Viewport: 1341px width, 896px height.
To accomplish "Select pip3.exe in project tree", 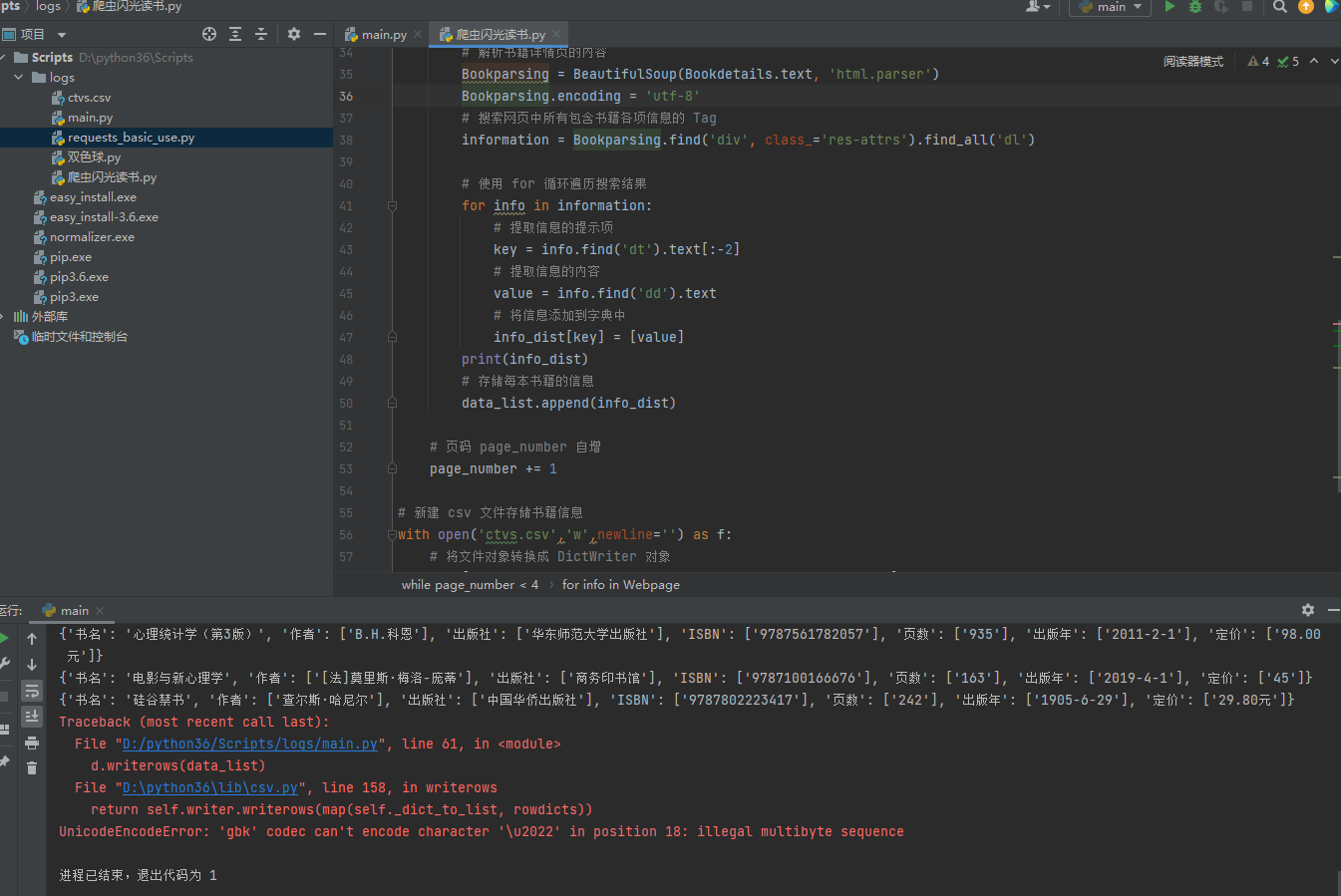I will [x=74, y=296].
